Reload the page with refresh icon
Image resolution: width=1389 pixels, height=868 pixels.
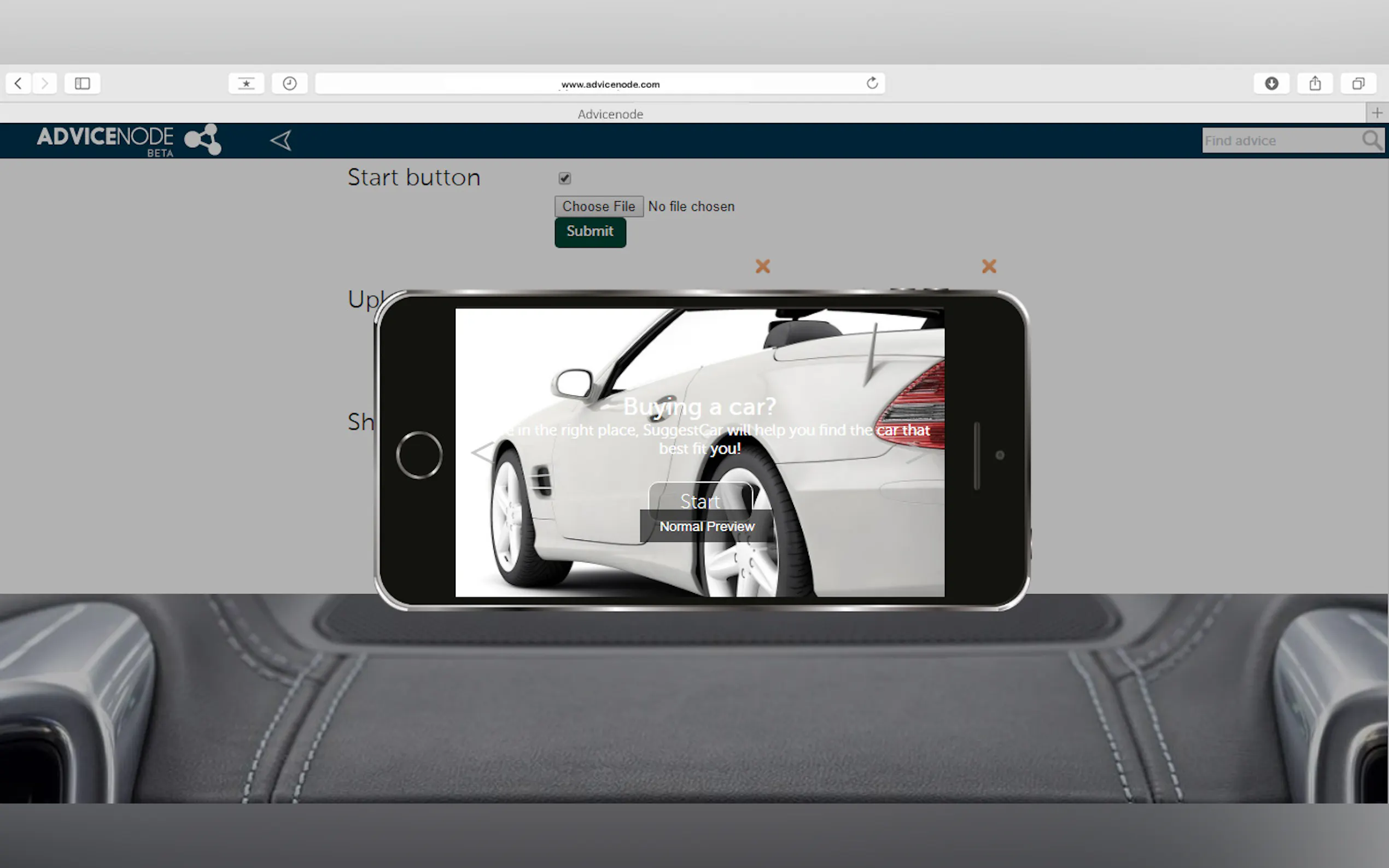(872, 83)
